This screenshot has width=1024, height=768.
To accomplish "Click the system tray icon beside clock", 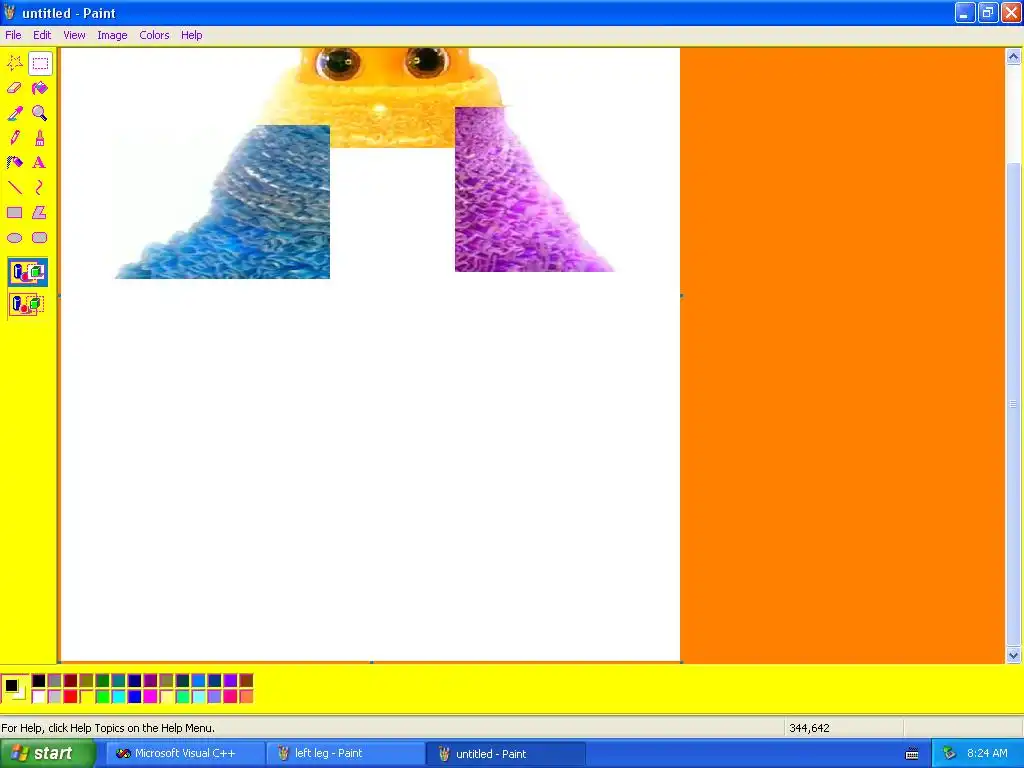I will pyautogui.click(x=949, y=754).
